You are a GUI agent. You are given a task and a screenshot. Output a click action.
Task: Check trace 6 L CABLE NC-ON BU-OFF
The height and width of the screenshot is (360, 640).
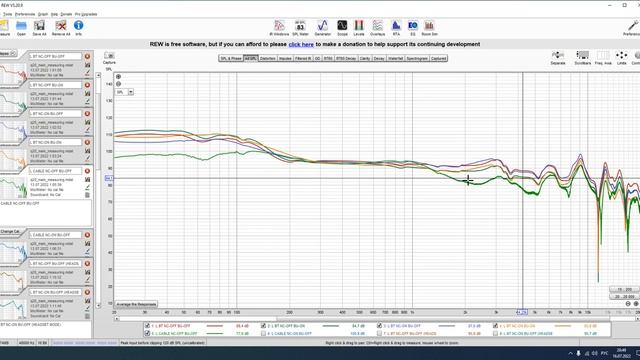pyautogui.click(x=263, y=333)
